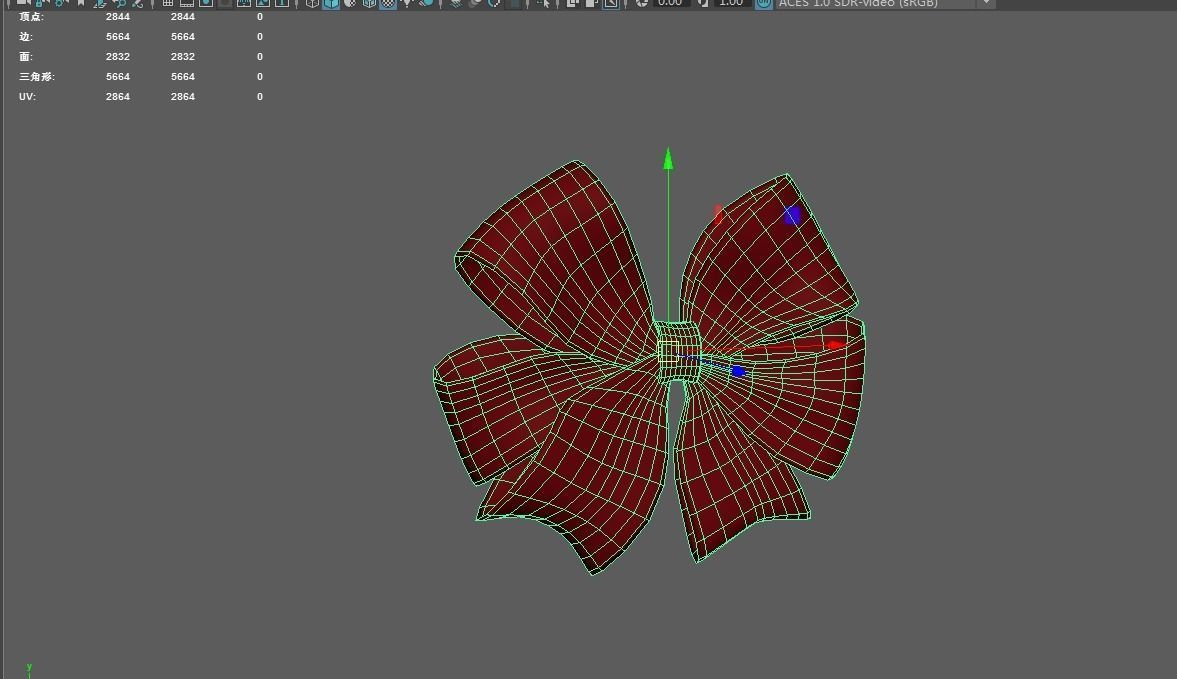Click the 三角形 triangle count label
Screen dimensions: 1177x679
(37, 77)
